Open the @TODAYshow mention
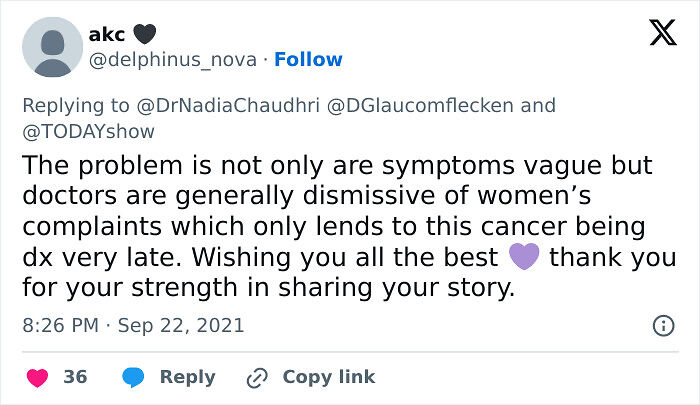Image resolution: width=700 pixels, height=405 pixels. coord(91,130)
